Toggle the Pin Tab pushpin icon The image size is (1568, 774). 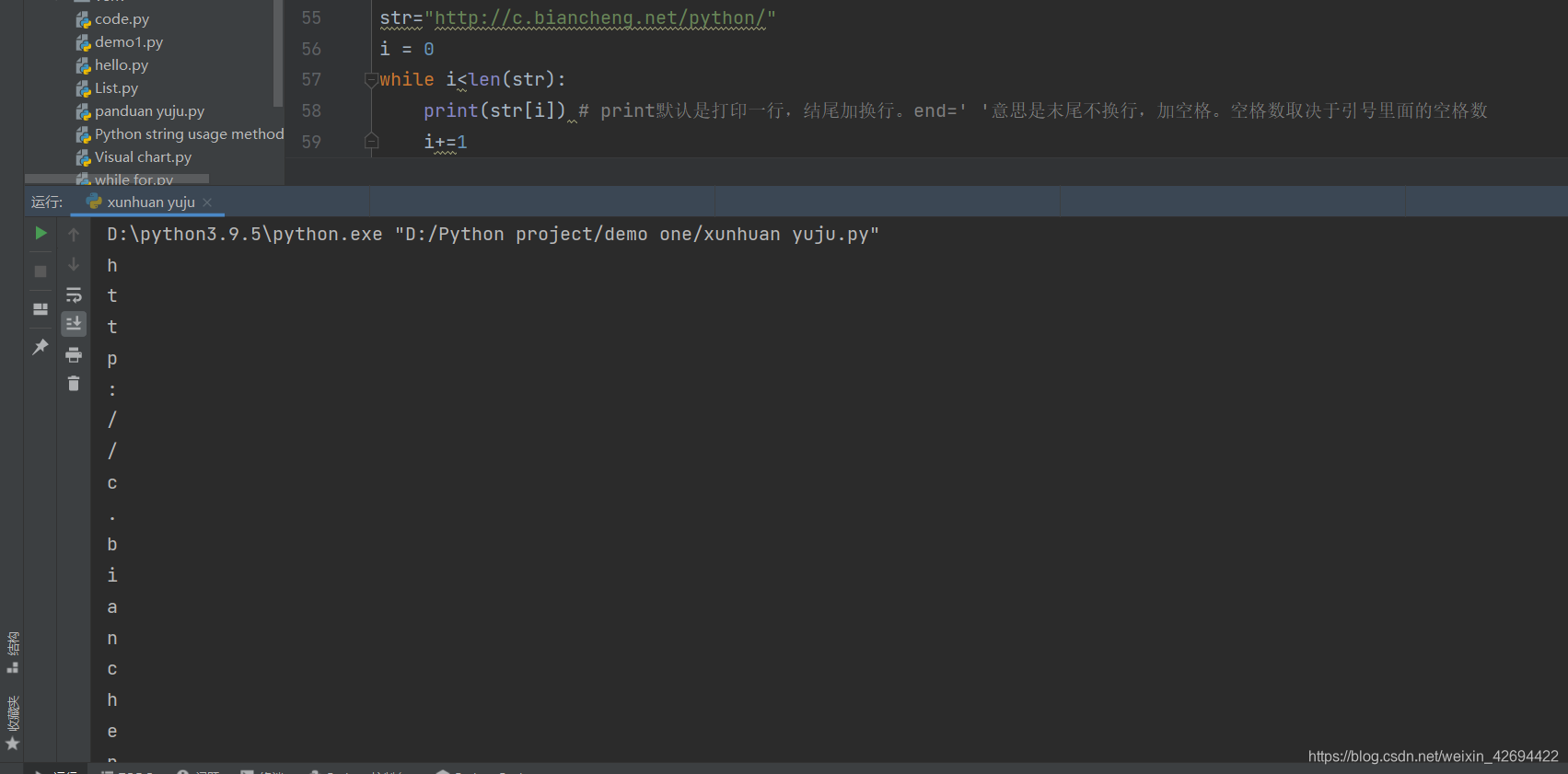click(41, 347)
